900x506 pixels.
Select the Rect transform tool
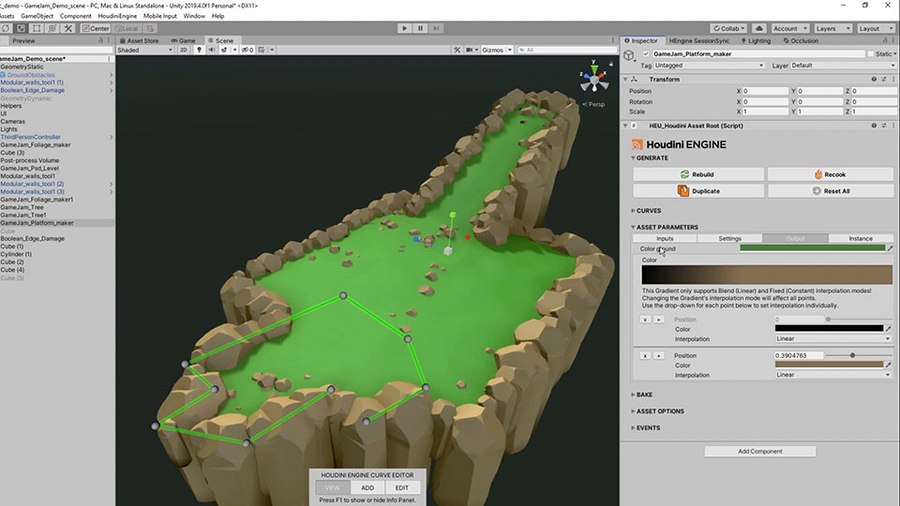[x=37, y=28]
